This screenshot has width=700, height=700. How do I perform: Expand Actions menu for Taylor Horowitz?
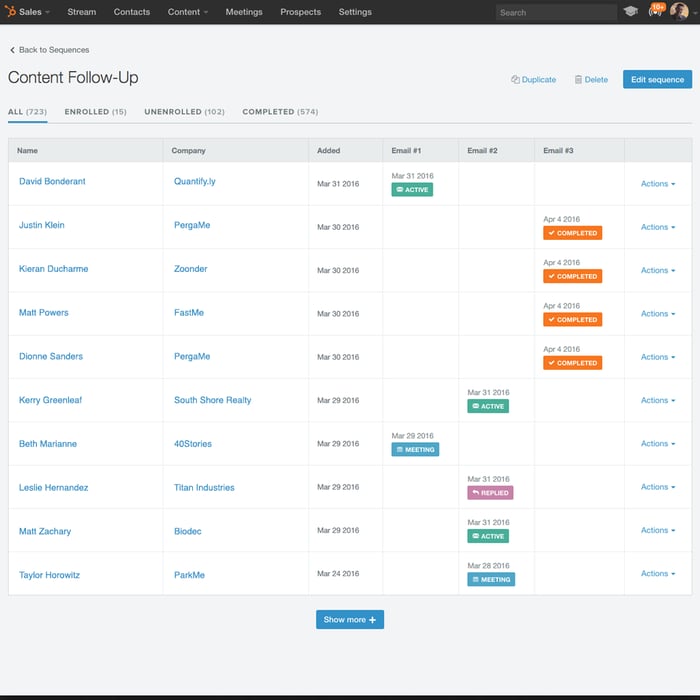[x=657, y=574]
